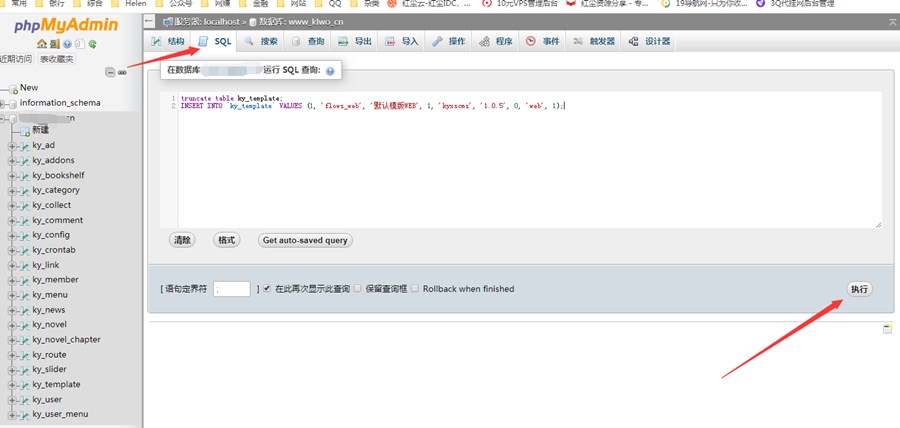The height and width of the screenshot is (428, 900).
Task: Click the 表收藏夹 favorites button
Action: pyautogui.click(x=56, y=59)
